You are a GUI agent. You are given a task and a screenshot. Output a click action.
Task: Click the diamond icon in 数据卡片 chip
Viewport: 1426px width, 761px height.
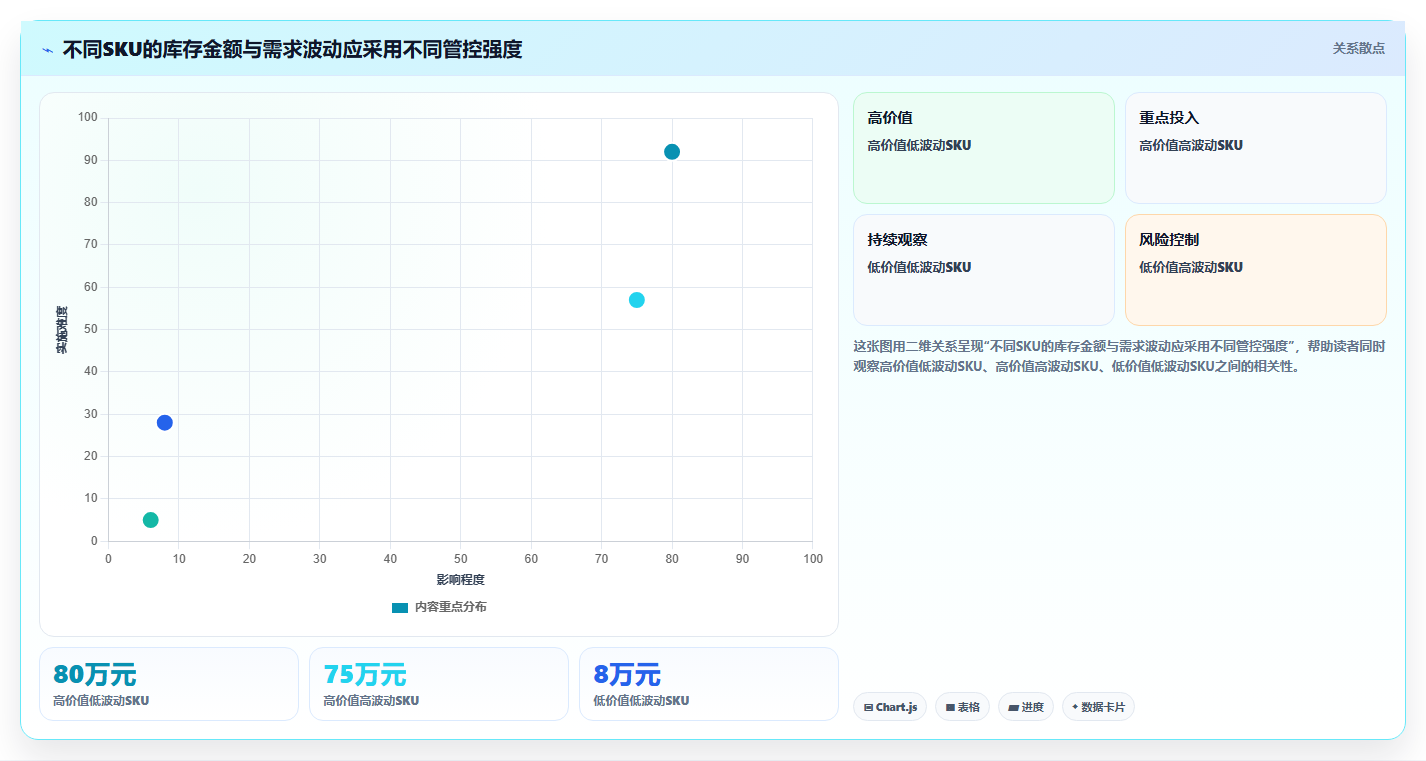click(x=1075, y=707)
